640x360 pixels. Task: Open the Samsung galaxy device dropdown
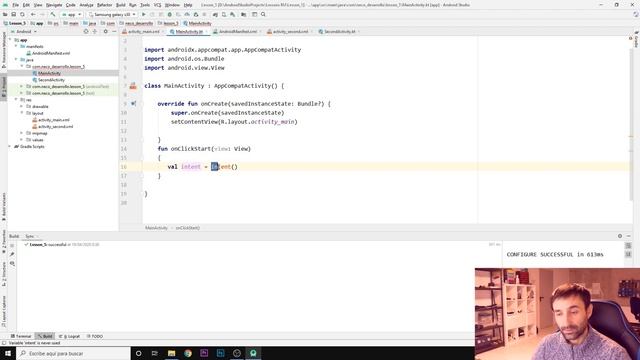coord(112,14)
